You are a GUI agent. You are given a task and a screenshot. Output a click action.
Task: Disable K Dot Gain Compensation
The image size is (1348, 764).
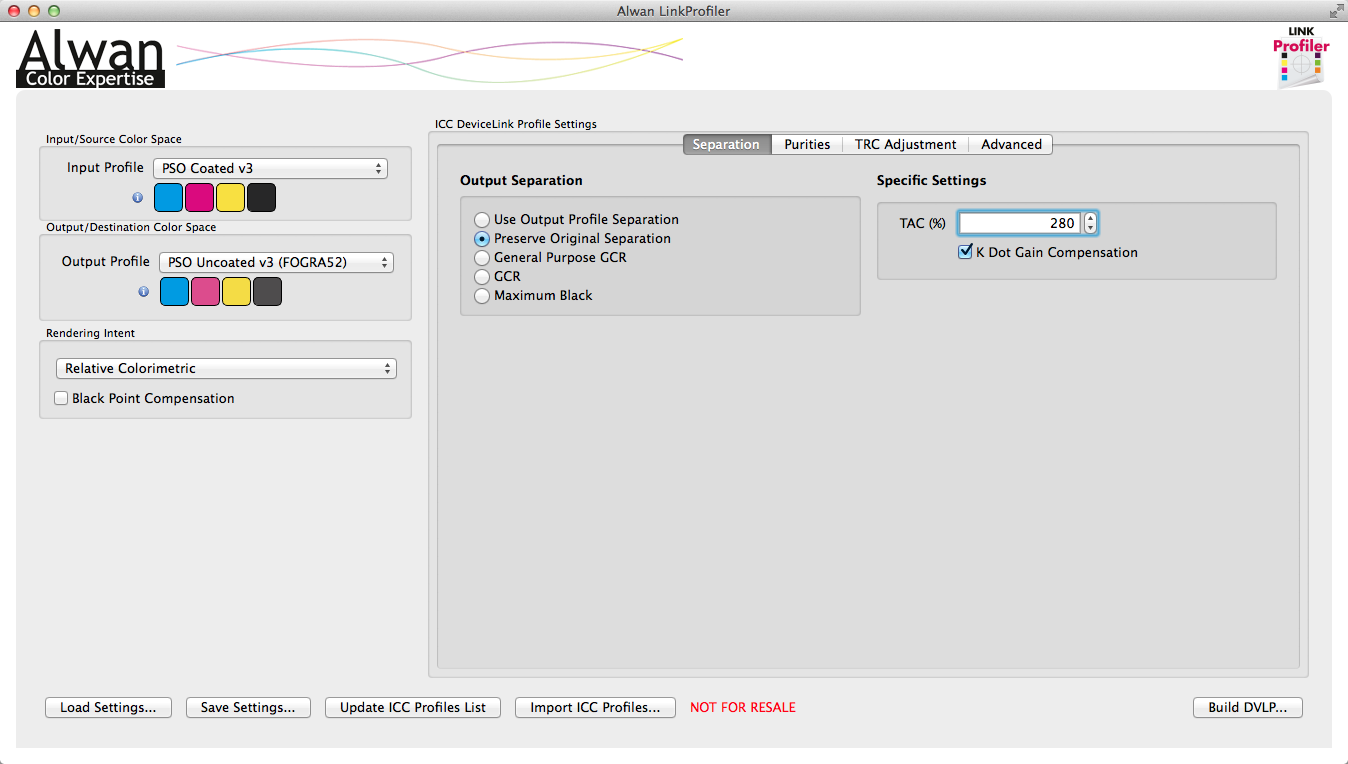[966, 252]
